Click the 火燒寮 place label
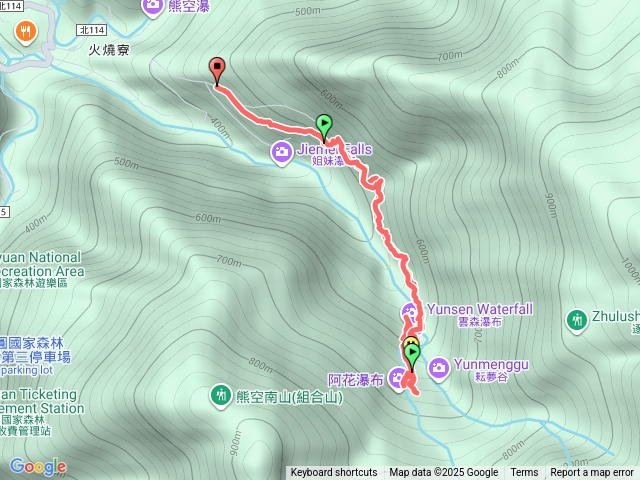640x480 pixels. coord(109,50)
